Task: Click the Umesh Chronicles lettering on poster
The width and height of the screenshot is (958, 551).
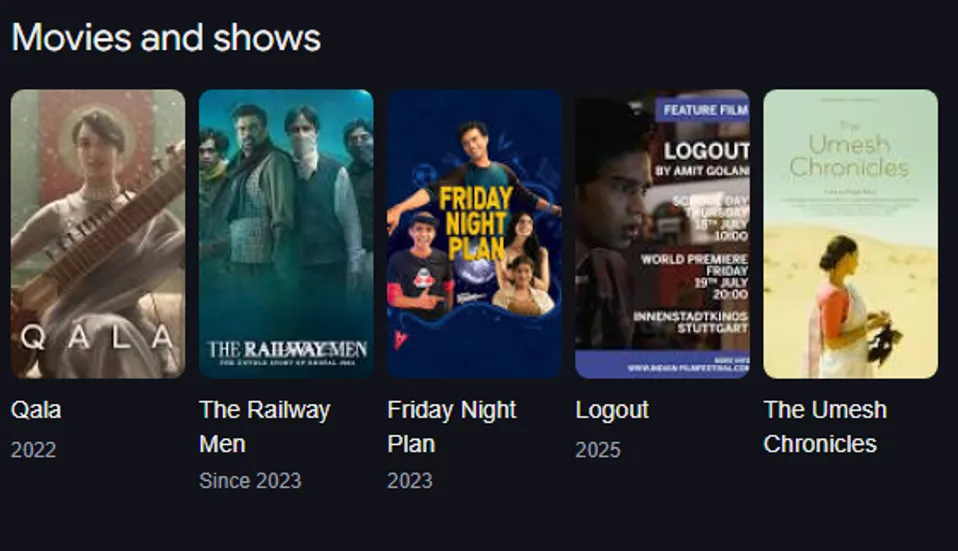Action: tap(849, 154)
